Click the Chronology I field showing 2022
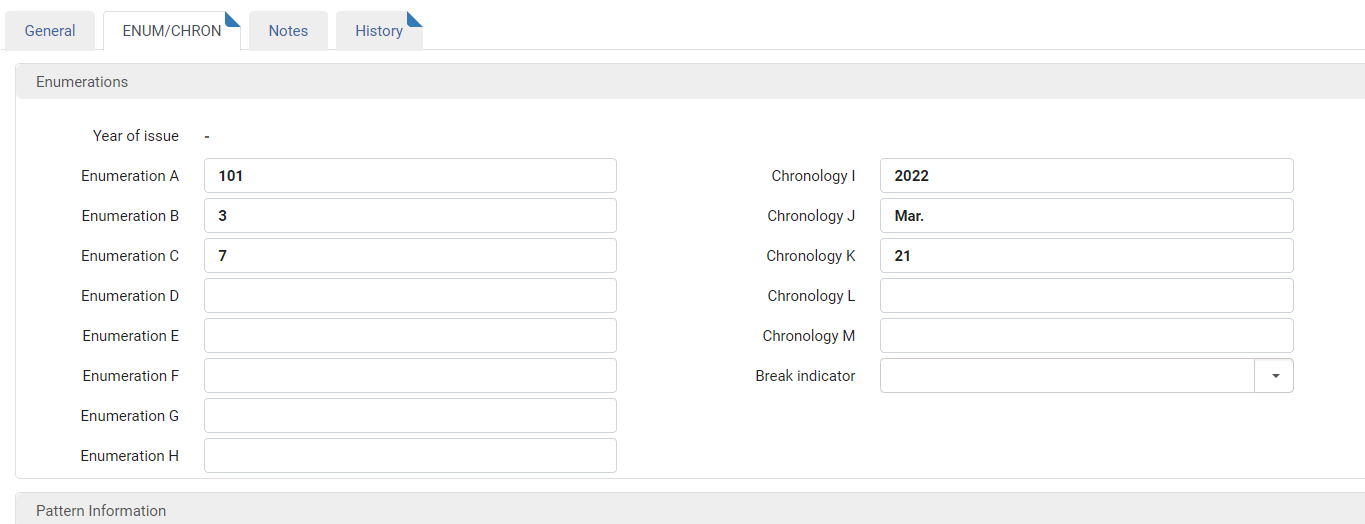This screenshot has width=1365, height=524. [1087, 176]
